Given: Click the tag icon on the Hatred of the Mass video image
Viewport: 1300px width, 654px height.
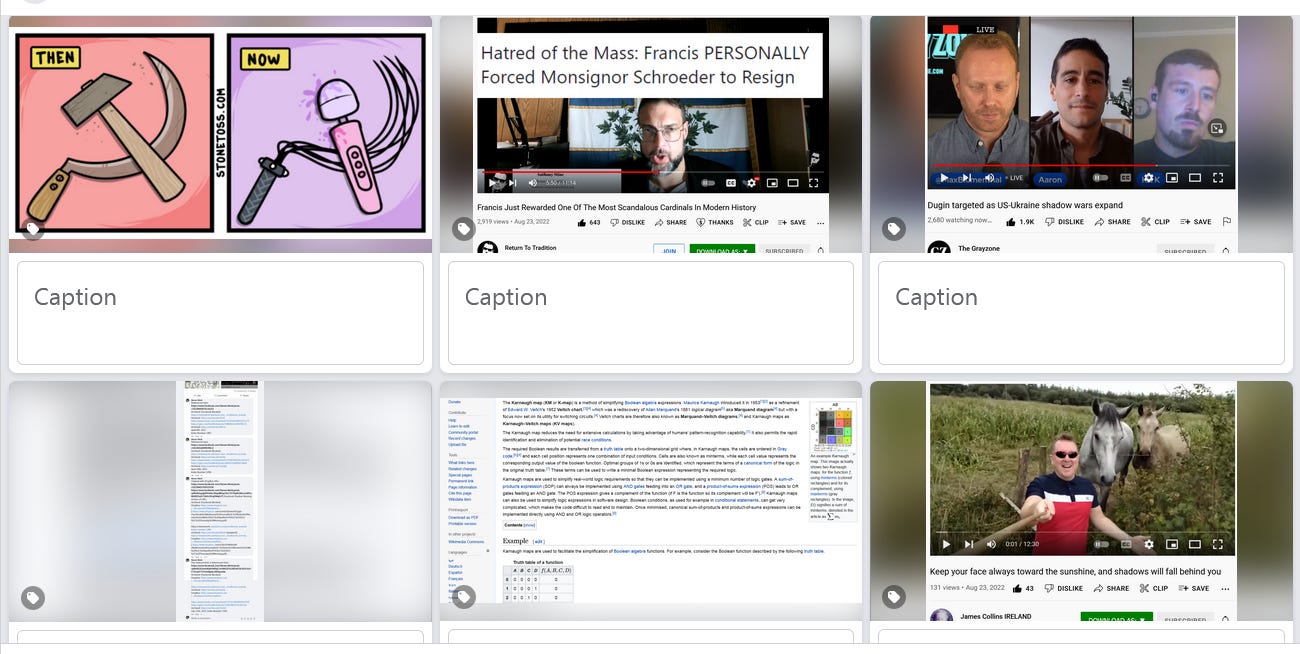Looking at the screenshot, I should click(464, 230).
